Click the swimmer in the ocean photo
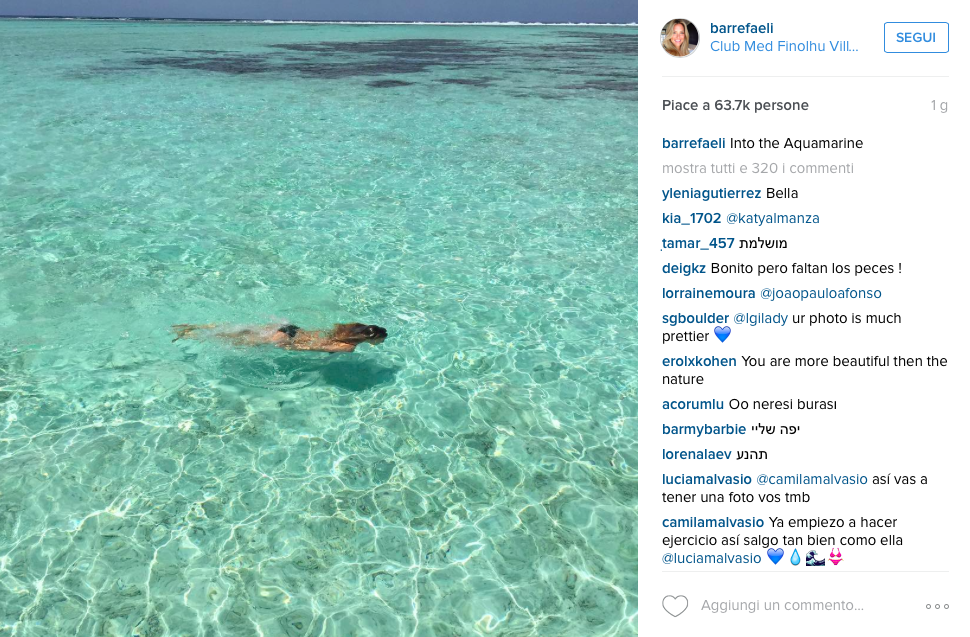This screenshot has height=637, width=970. (x=280, y=337)
